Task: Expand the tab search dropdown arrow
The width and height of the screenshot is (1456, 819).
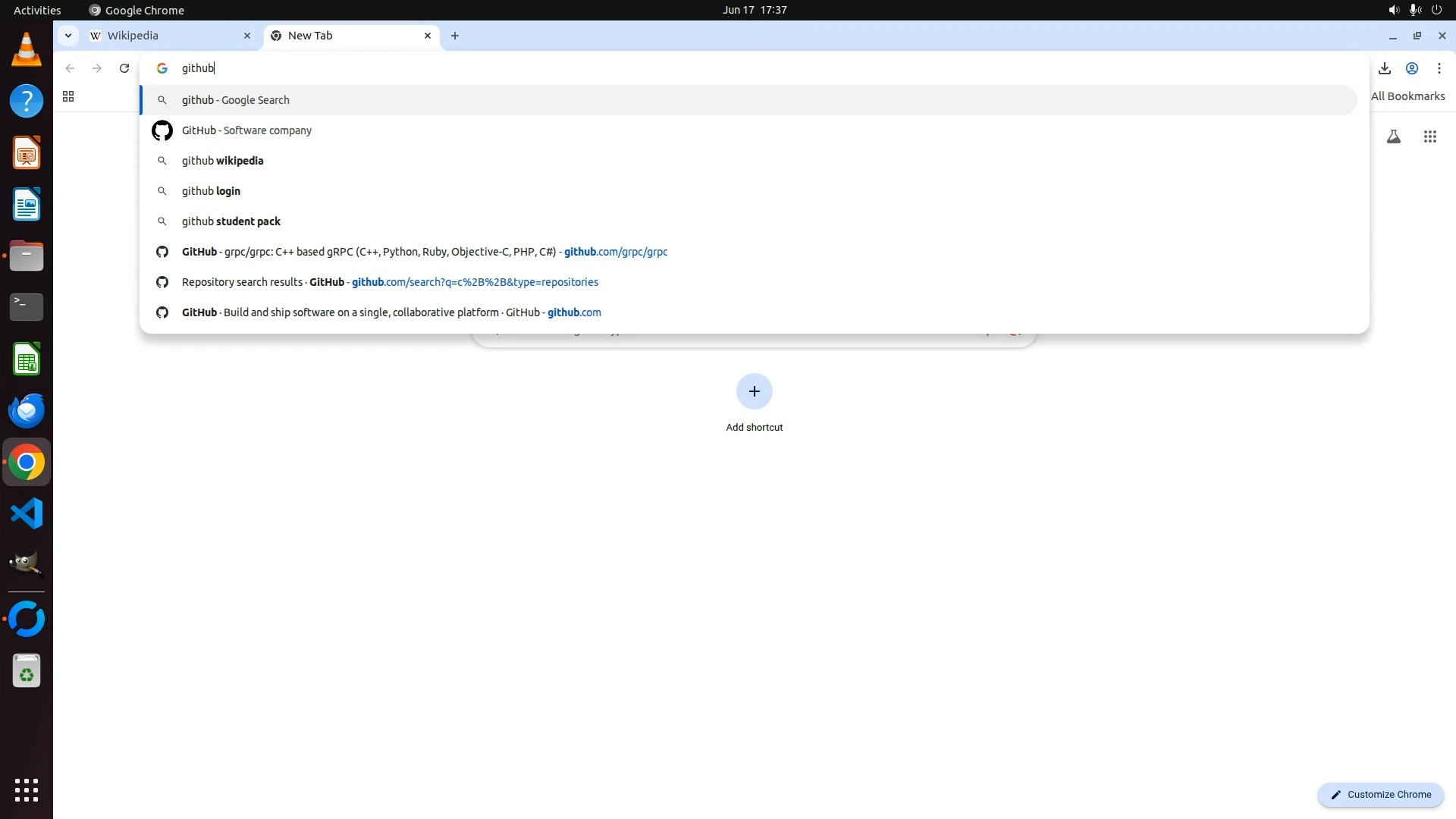Action: (x=68, y=36)
